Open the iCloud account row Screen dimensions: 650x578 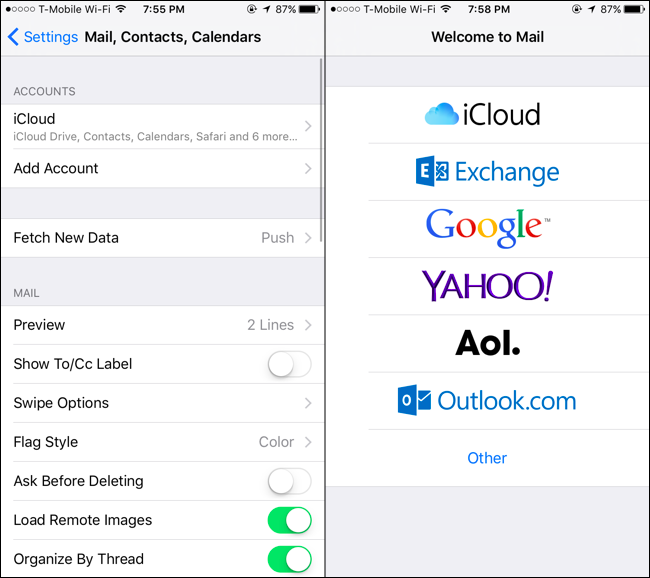[162, 126]
